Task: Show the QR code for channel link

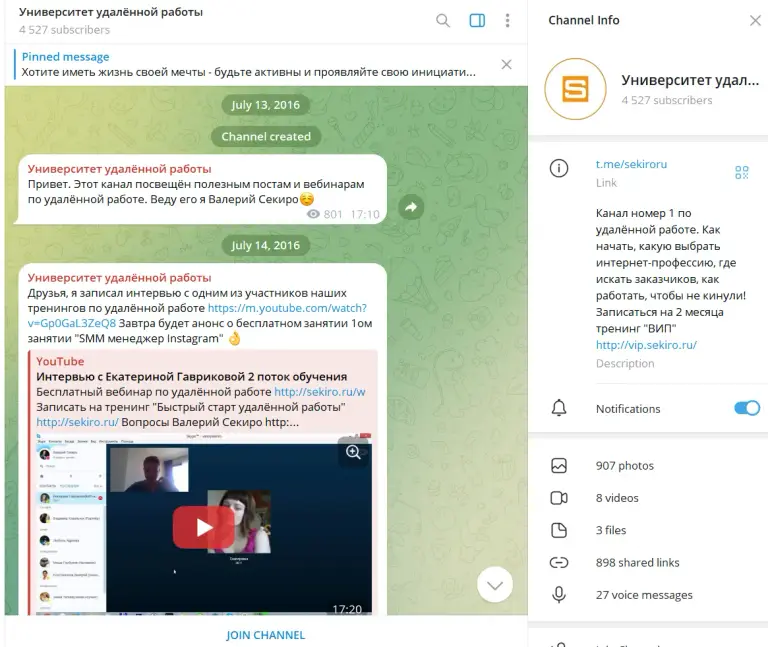Action: [742, 172]
